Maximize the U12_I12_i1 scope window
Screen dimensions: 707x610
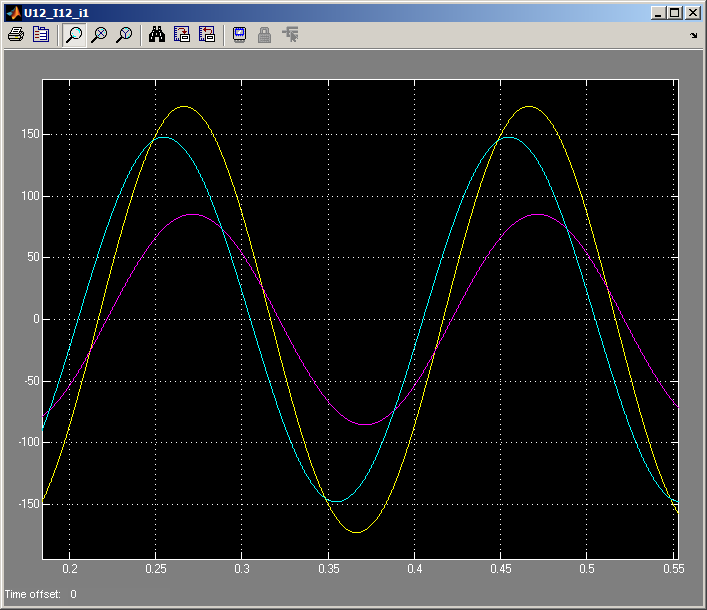coord(675,13)
